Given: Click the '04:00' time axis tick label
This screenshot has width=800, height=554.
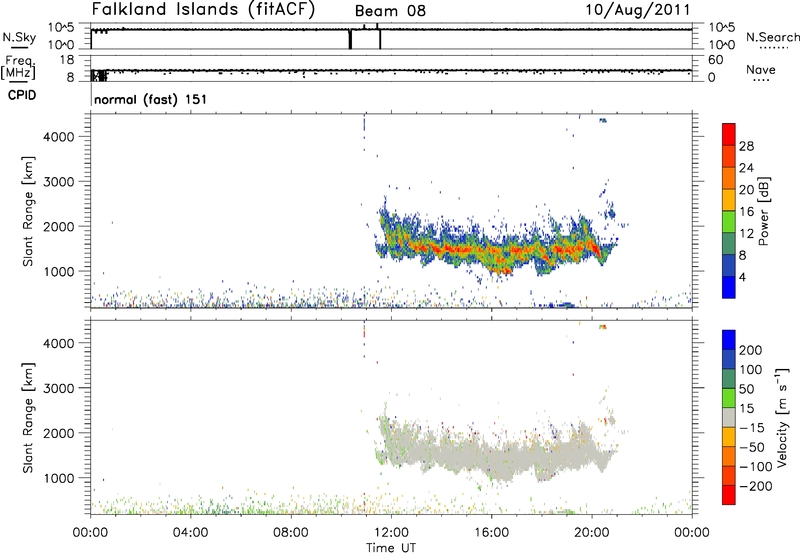Looking at the screenshot, I should [x=190, y=533].
